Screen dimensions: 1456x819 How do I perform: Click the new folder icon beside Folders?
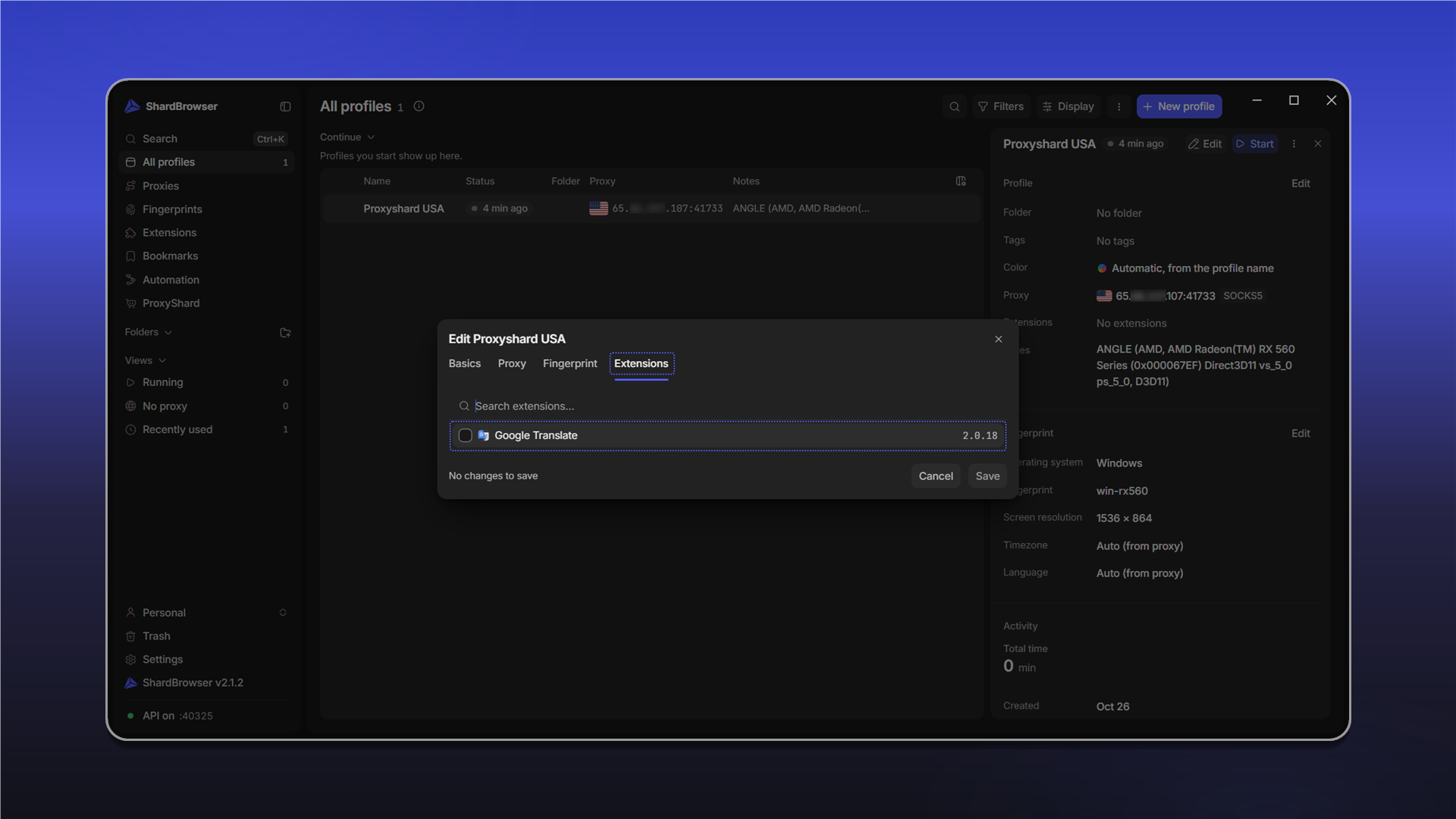pyautogui.click(x=285, y=333)
